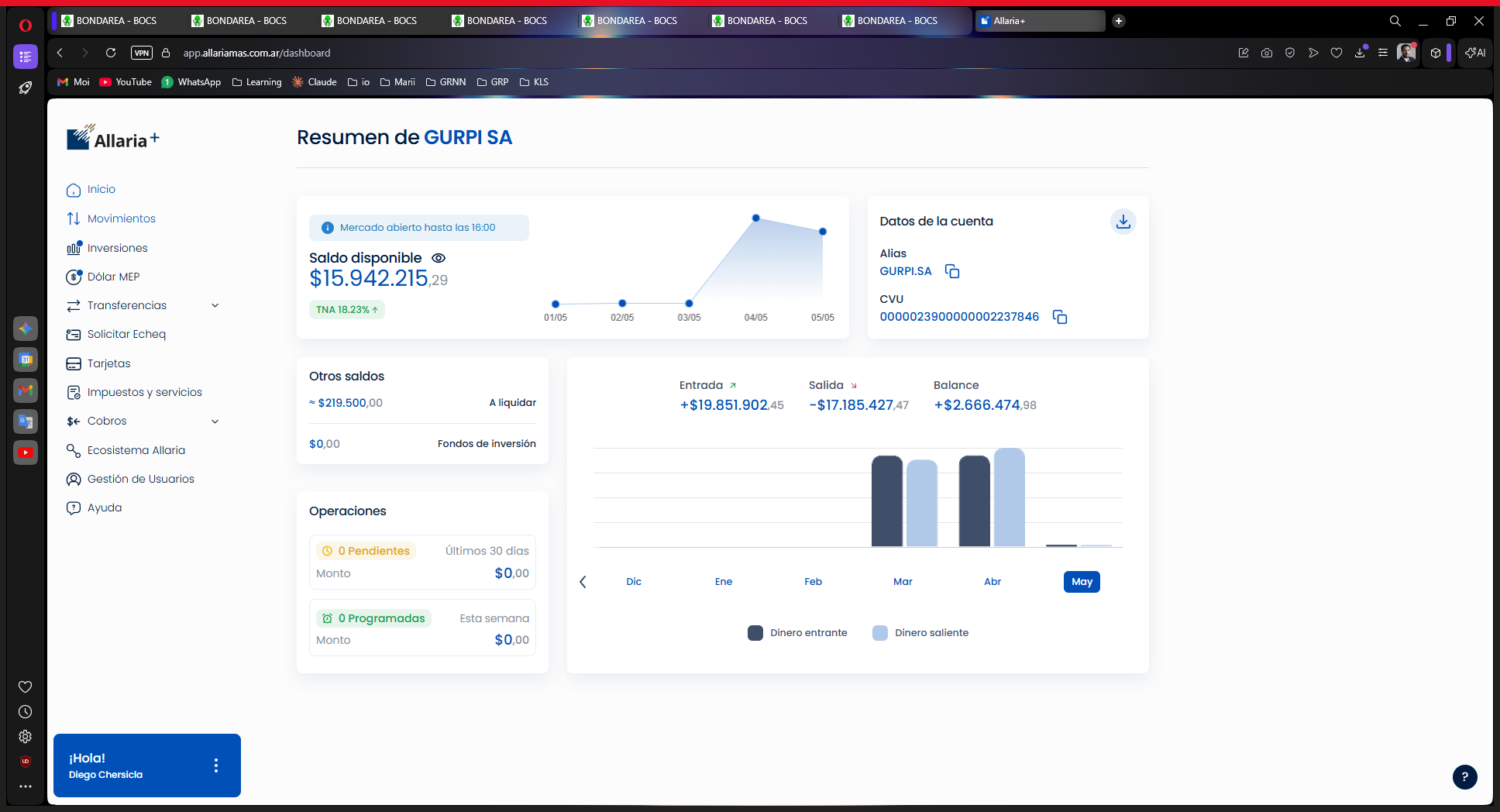Copy the GURPI.SA alias
This screenshot has width=1500, height=812.
tap(952, 271)
